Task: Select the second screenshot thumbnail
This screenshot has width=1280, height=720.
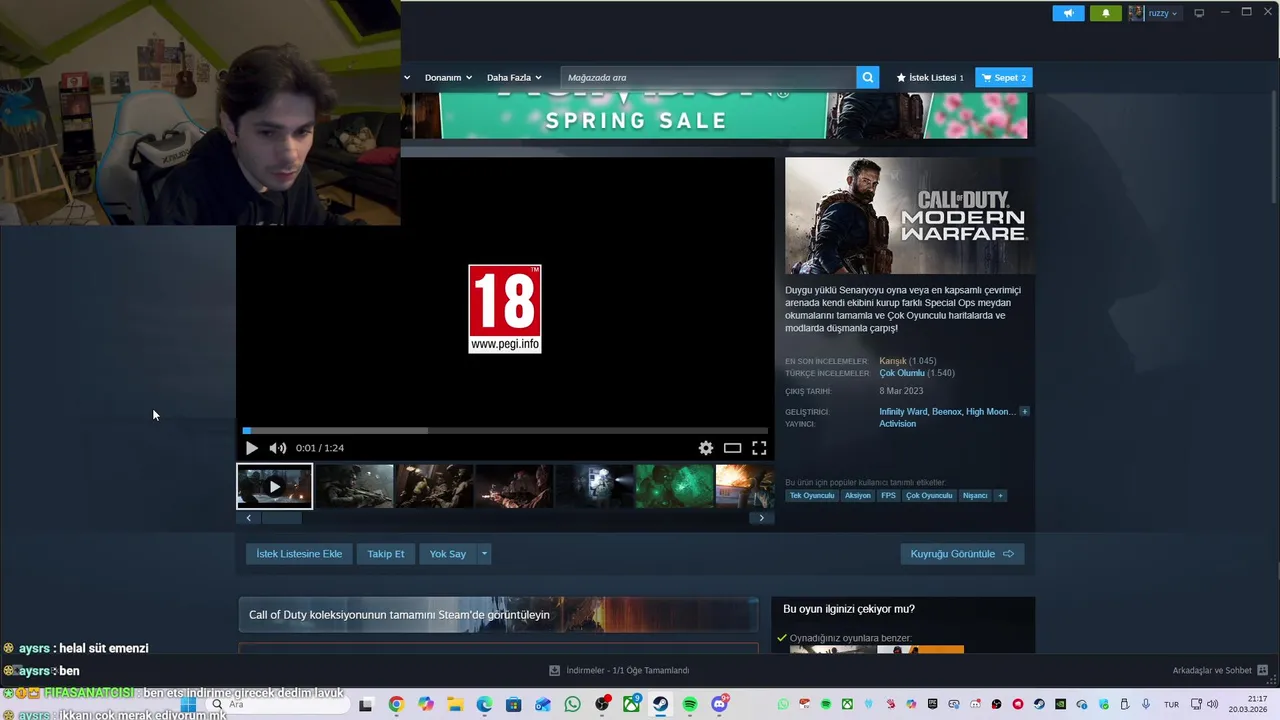Action: coord(355,486)
